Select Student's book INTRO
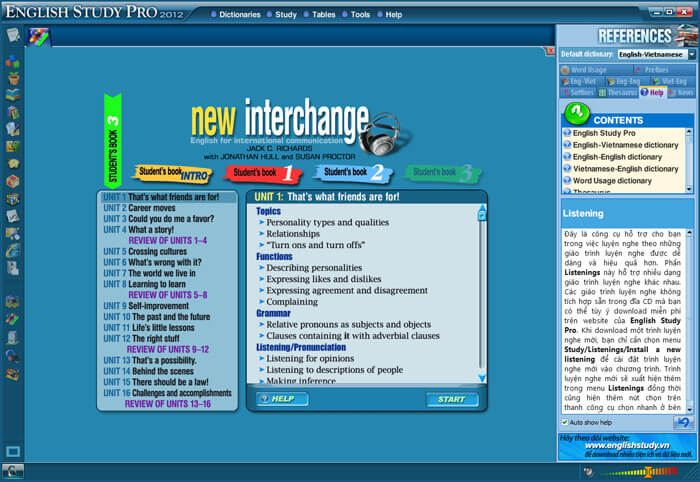The width and height of the screenshot is (700, 482). coord(173,174)
